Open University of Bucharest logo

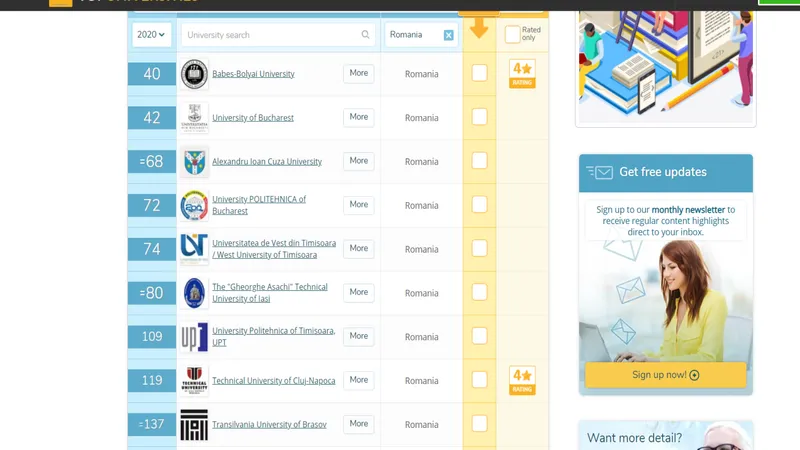coord(194,118)
